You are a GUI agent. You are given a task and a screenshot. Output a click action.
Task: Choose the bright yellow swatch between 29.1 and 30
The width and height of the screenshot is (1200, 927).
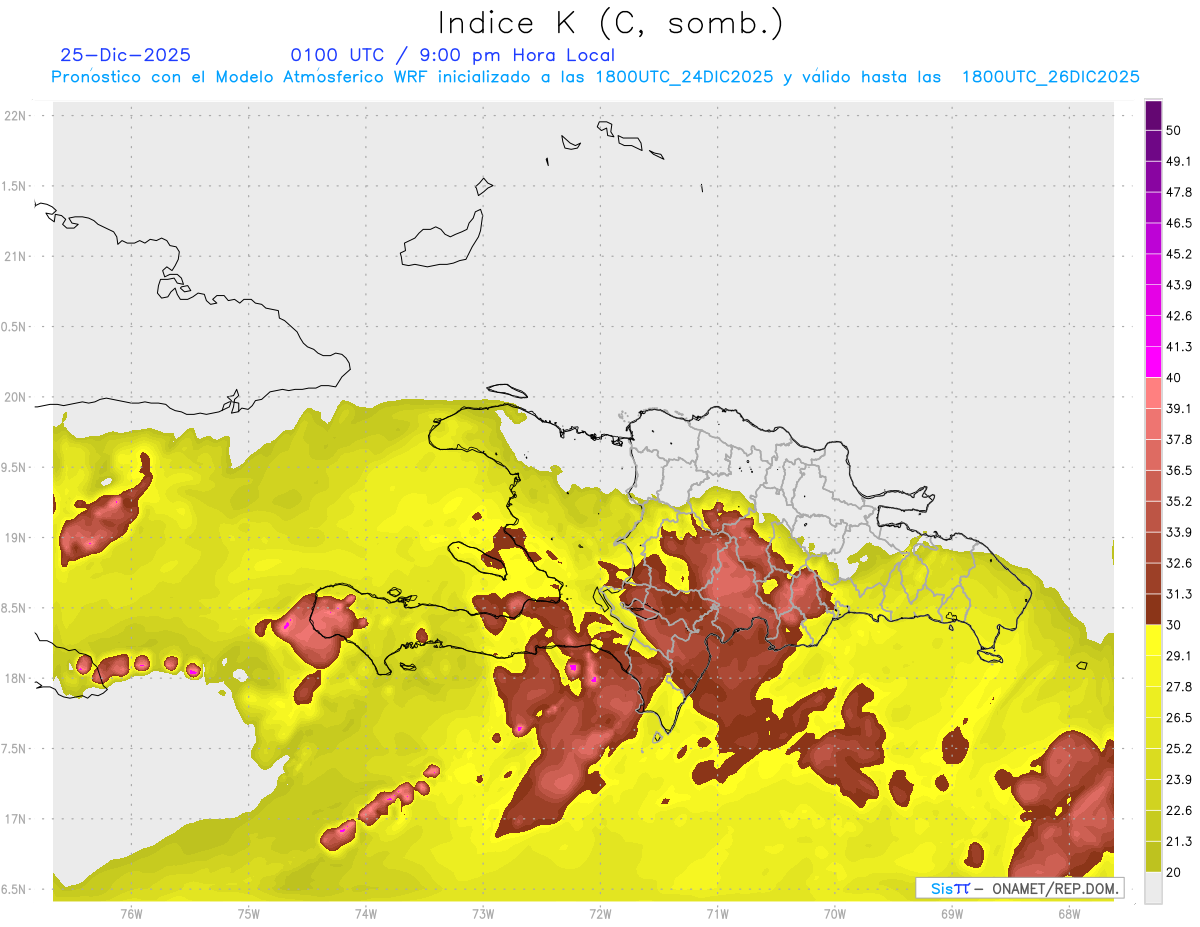click(x=1153, y=639)
